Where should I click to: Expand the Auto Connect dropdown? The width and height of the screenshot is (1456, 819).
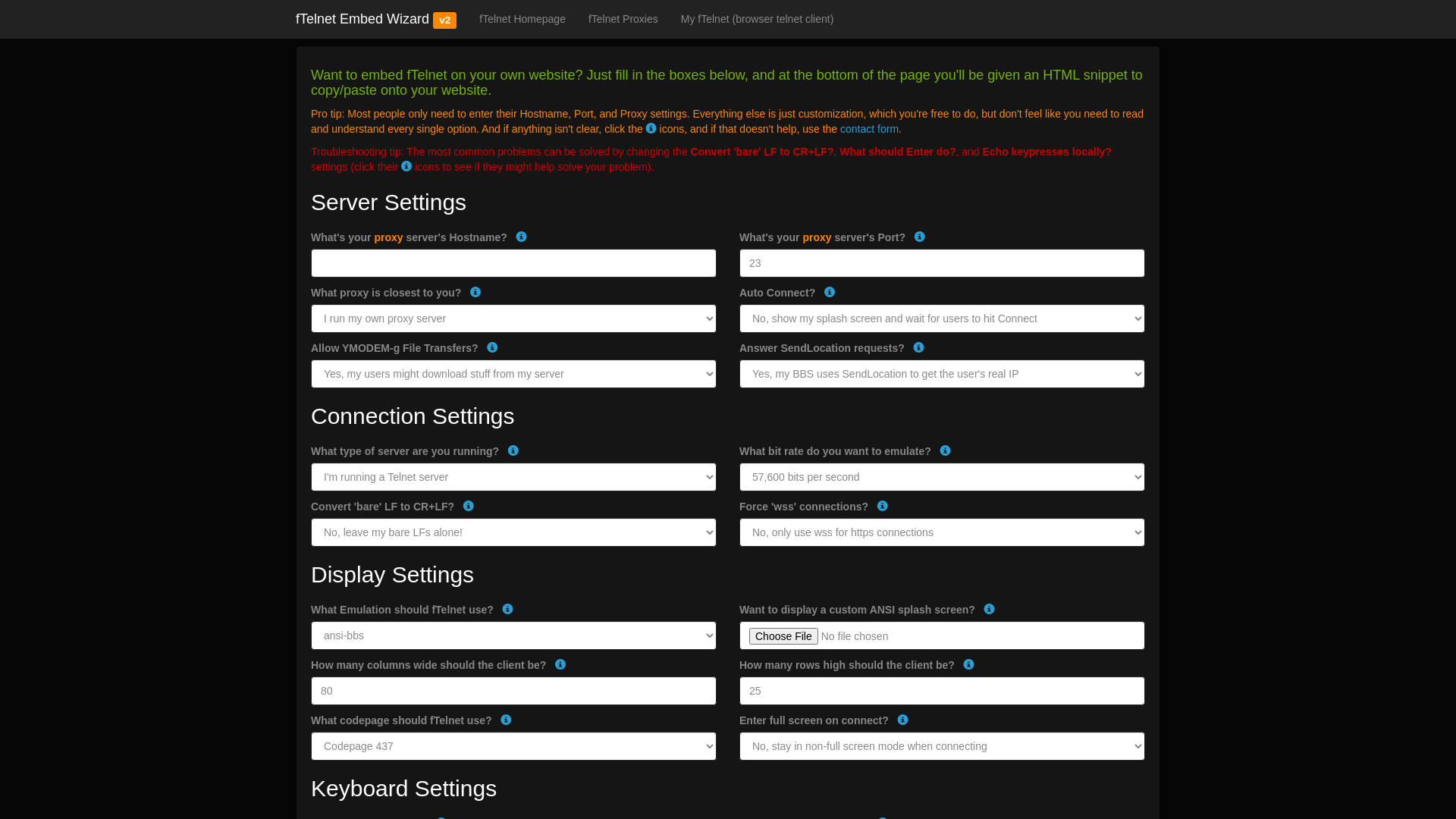942,318
